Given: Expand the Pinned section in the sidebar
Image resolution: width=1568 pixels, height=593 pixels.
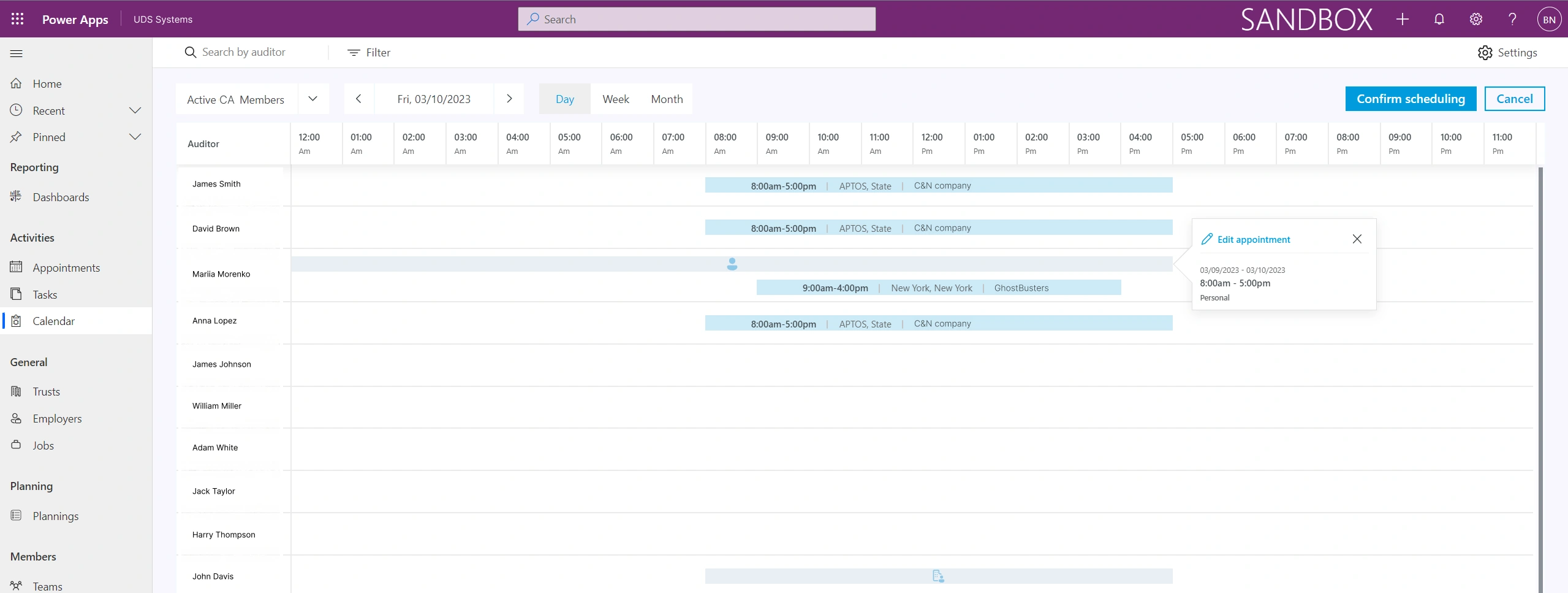Looking at the screenshot, I should [x=135, y=137].
